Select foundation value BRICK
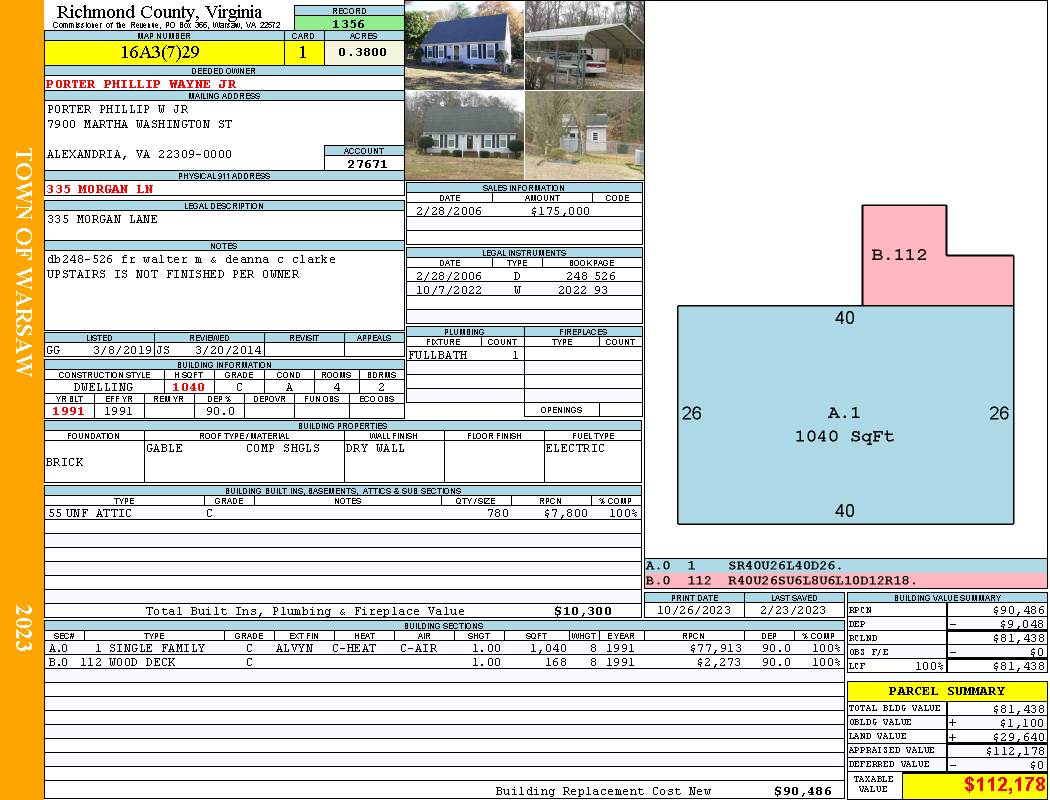 click(64, 462)
